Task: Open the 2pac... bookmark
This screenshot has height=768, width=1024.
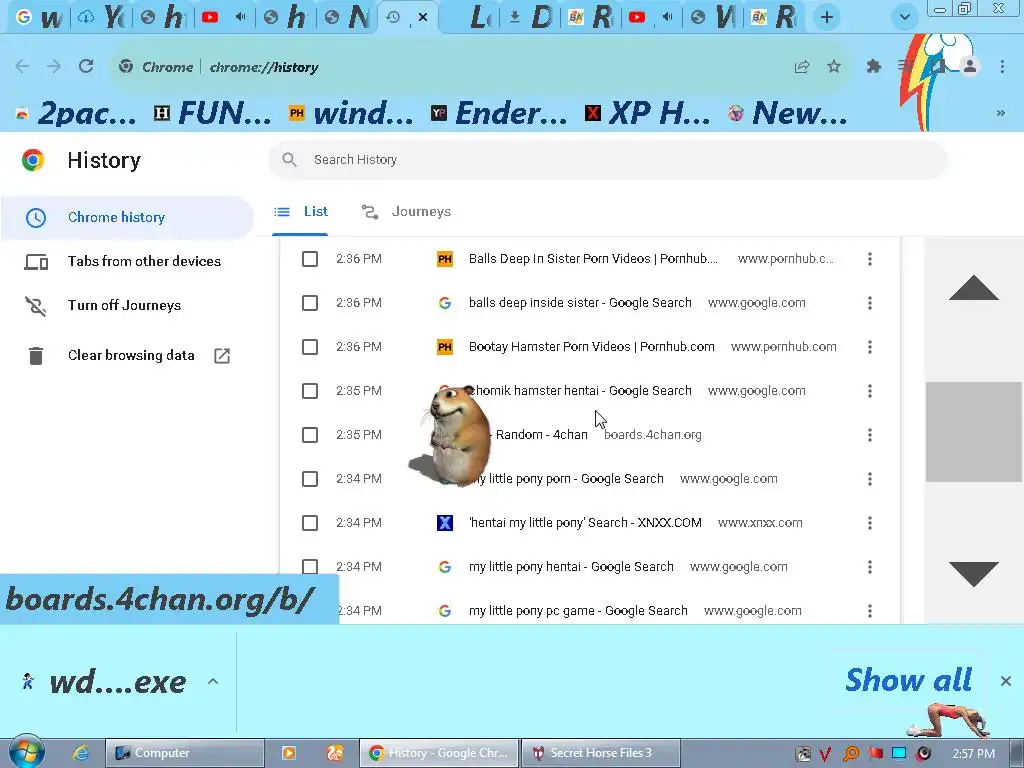Action: 77,114
